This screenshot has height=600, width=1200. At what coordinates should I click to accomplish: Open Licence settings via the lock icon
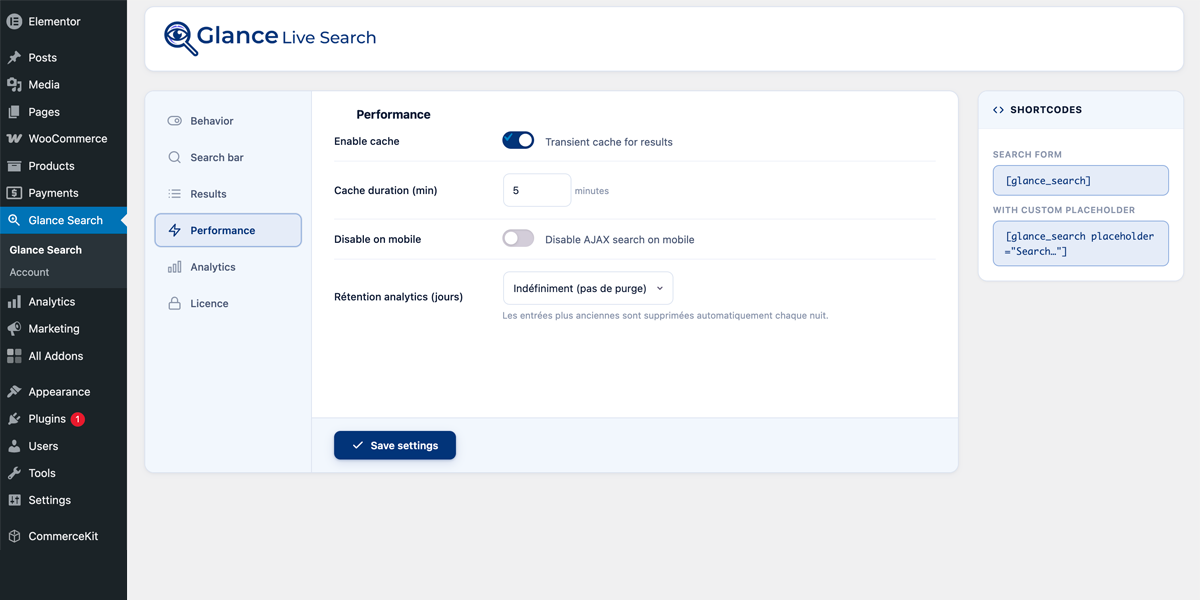click(x=175, y=303)
